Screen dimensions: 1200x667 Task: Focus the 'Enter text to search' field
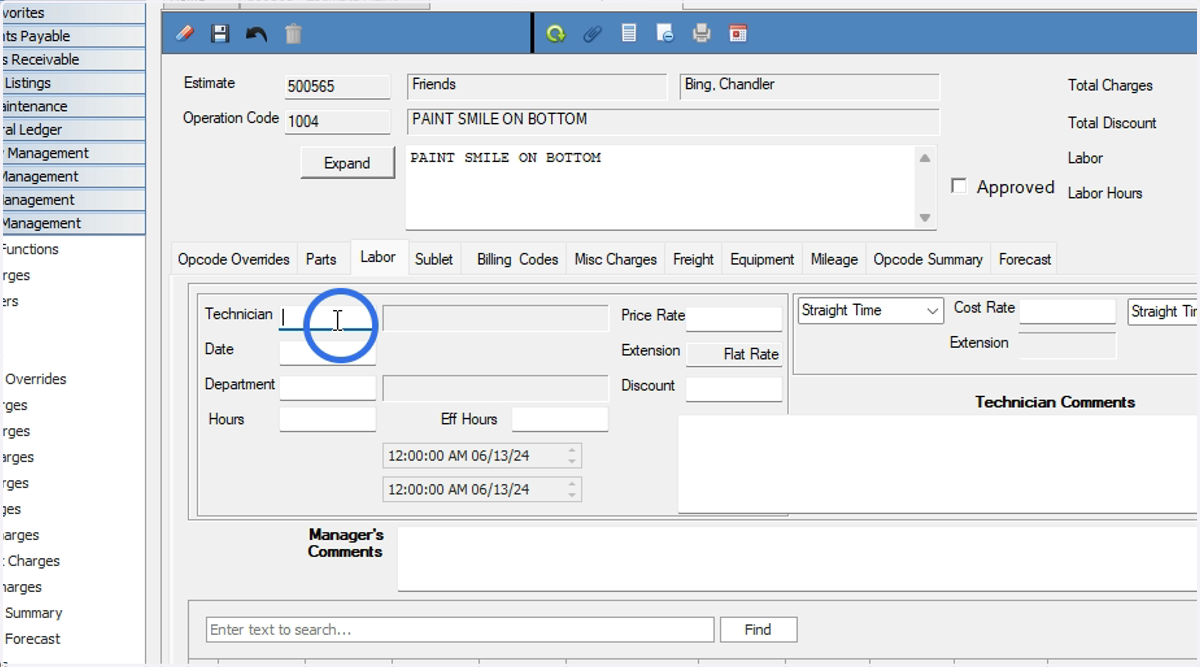coord(460,630)
